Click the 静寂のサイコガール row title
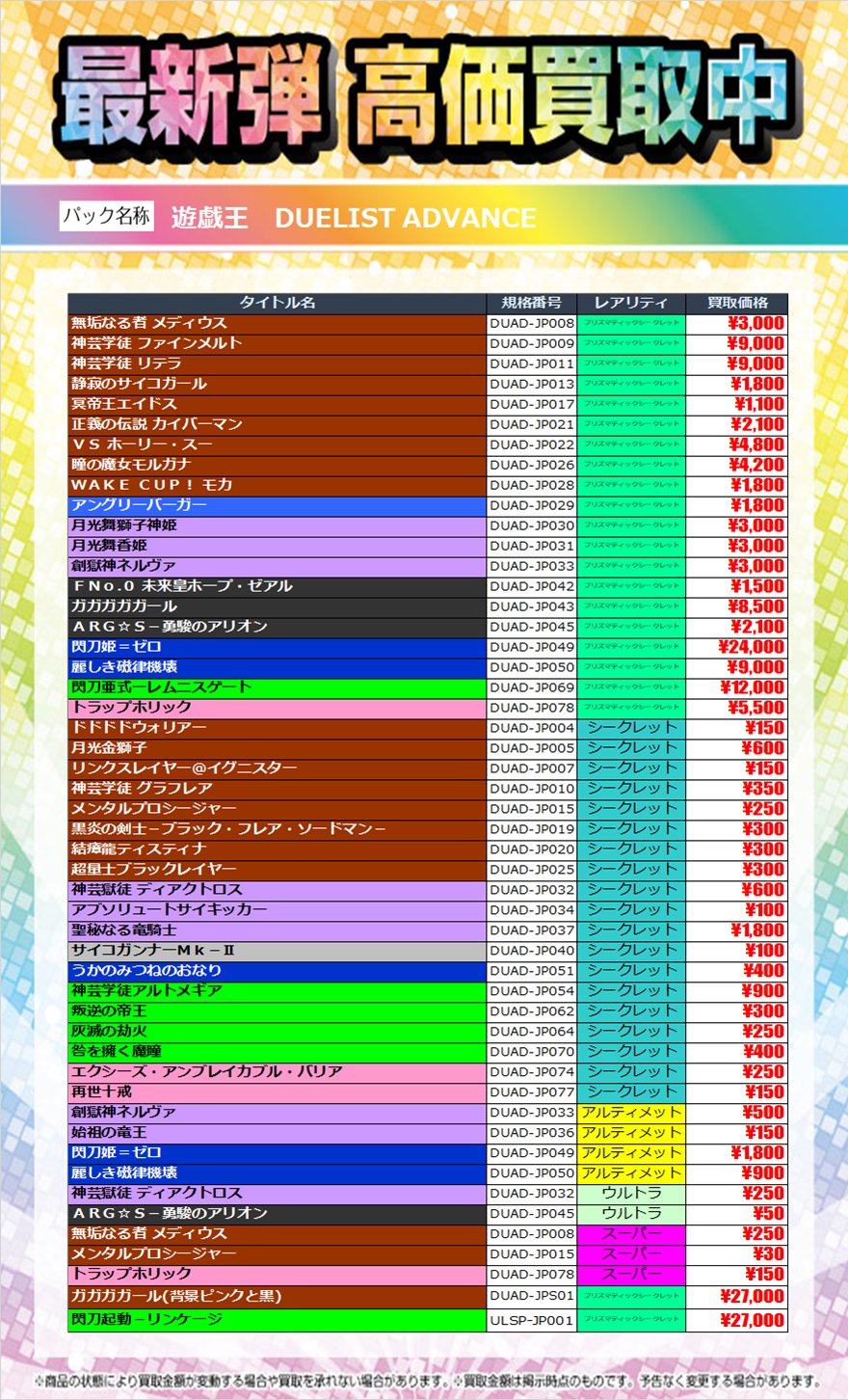The height and width of the screenshot is (1400, 848). click(139, 384)
